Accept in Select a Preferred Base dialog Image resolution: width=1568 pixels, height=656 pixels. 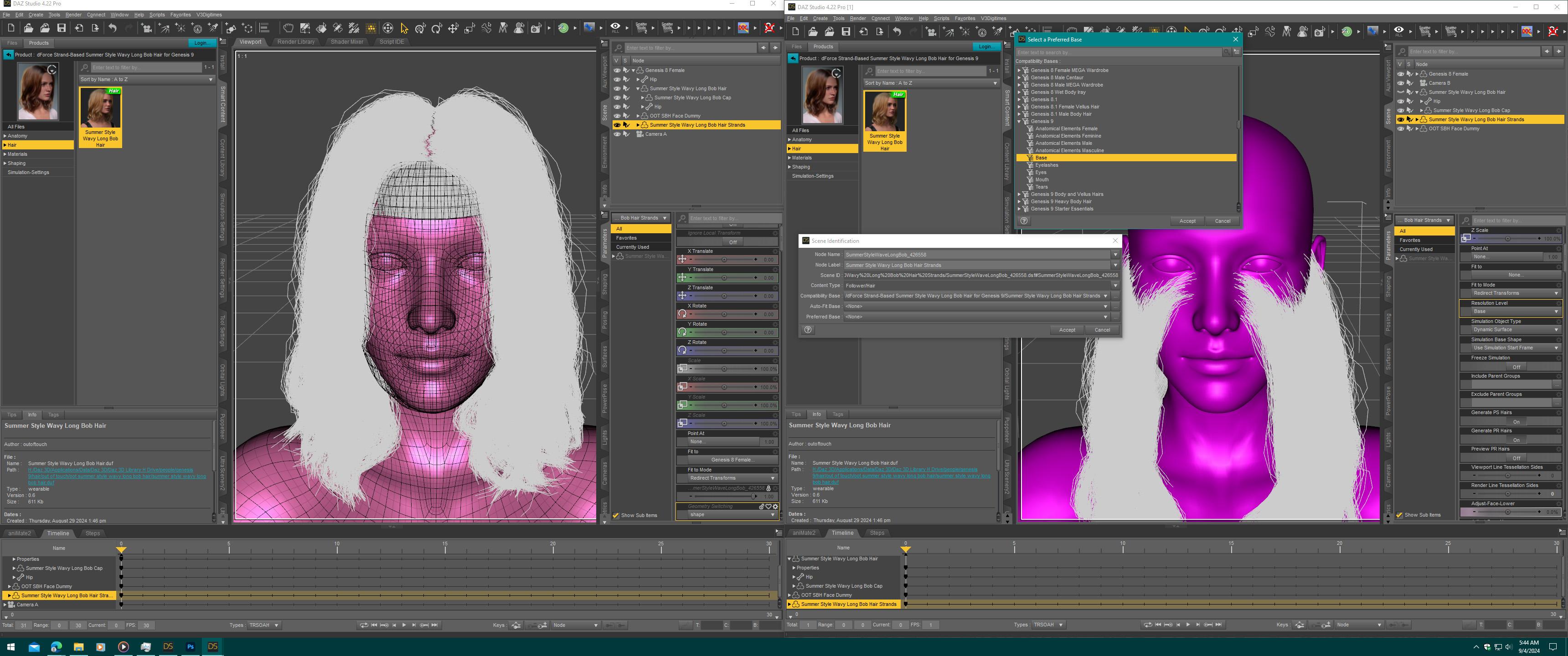point(1187,221)
